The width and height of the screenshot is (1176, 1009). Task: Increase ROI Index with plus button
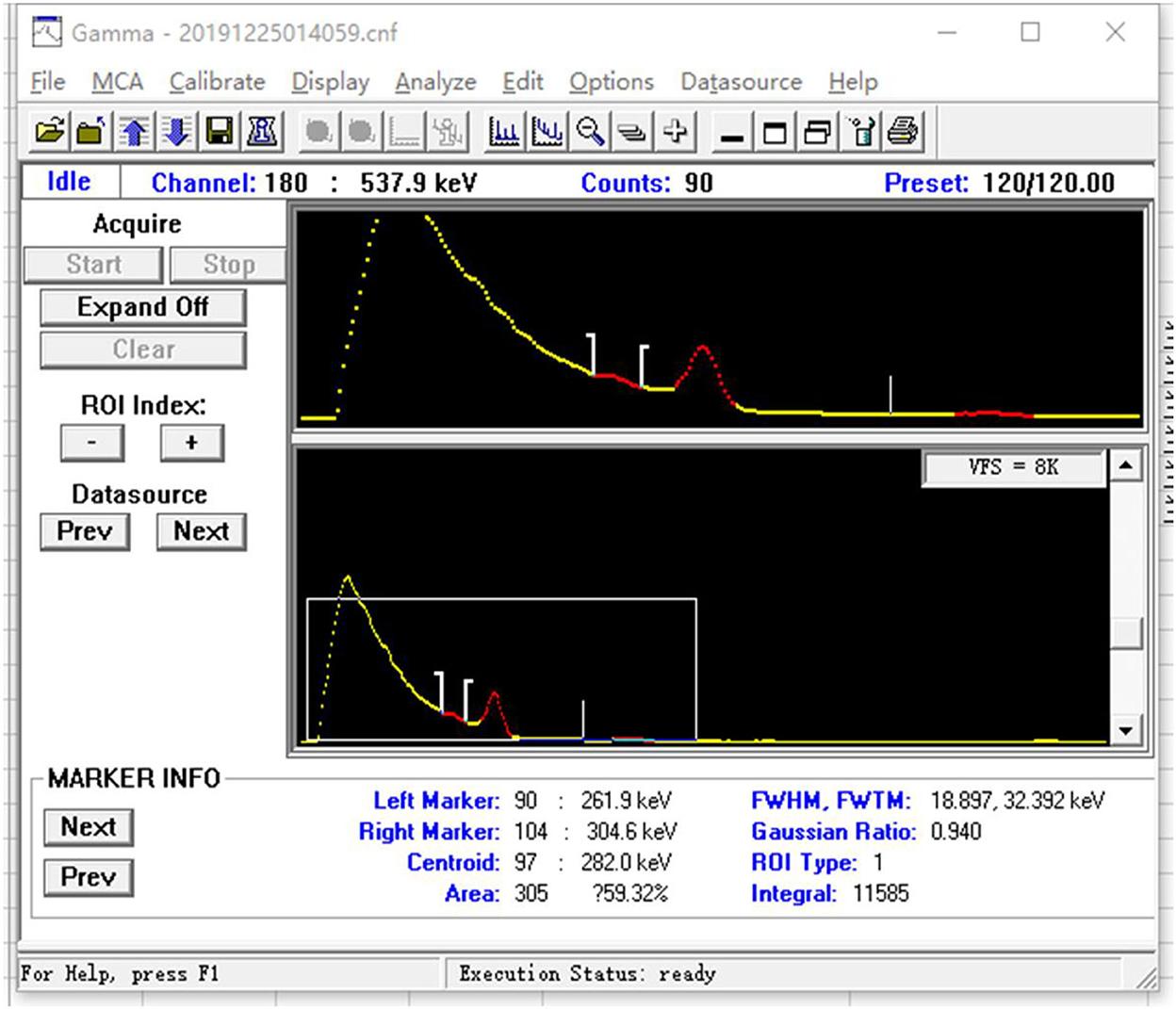point(192,443)
